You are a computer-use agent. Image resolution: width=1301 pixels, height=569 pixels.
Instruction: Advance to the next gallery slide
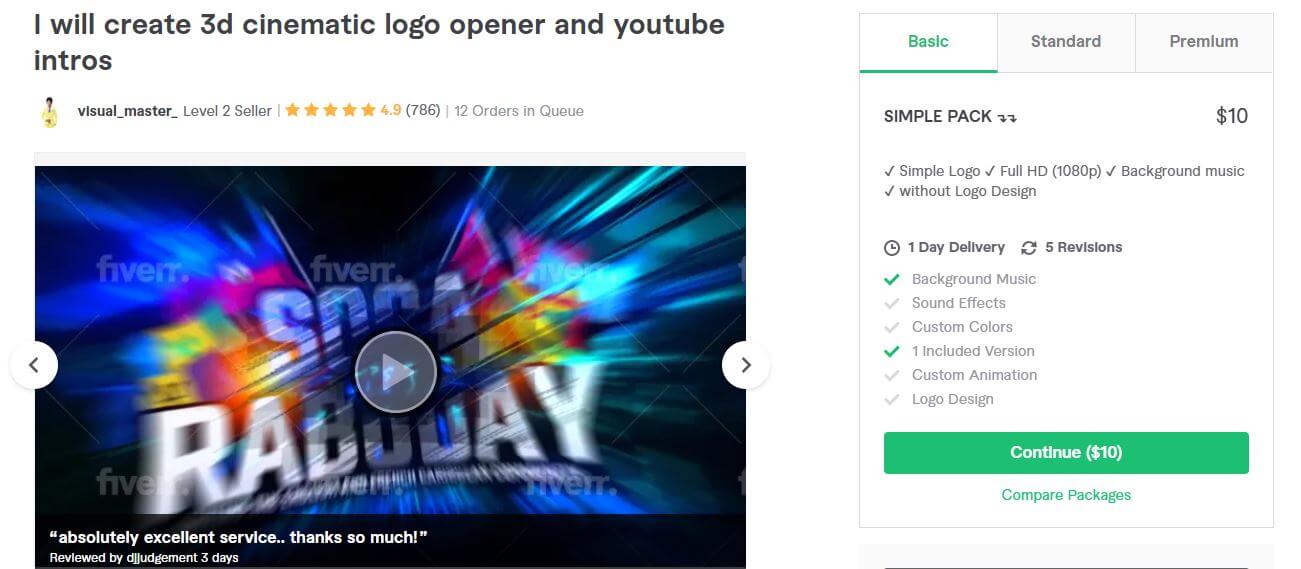pyautogui.click(x=746, y=365)
